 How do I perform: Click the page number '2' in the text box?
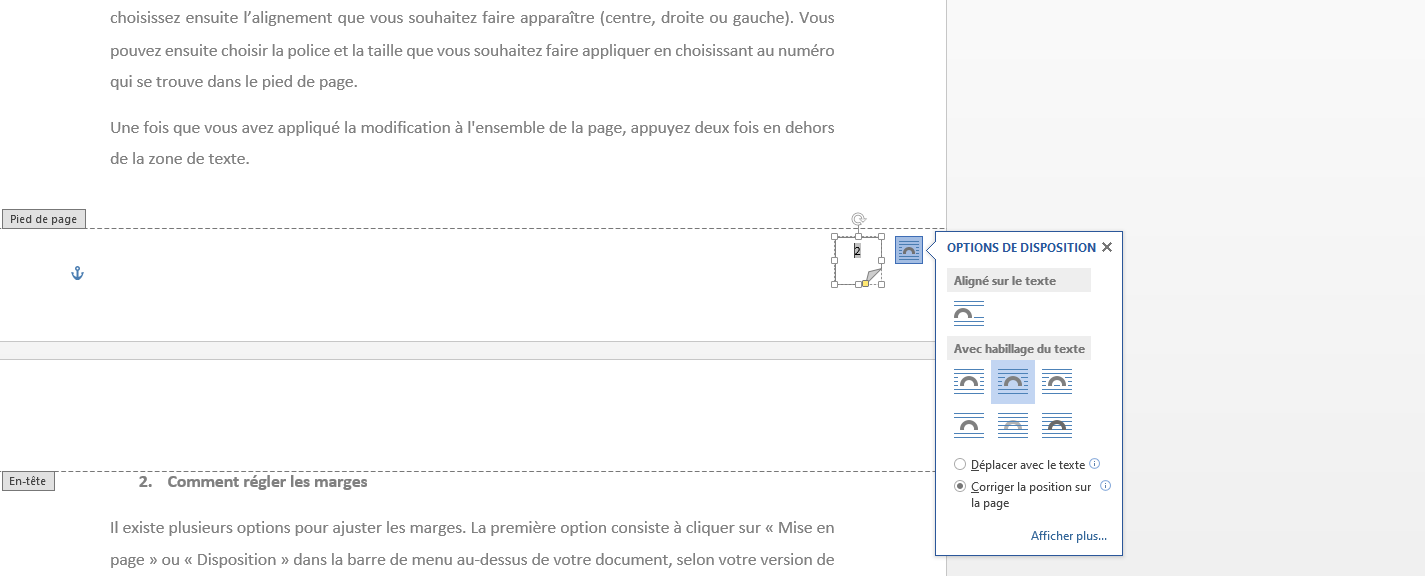857,251
